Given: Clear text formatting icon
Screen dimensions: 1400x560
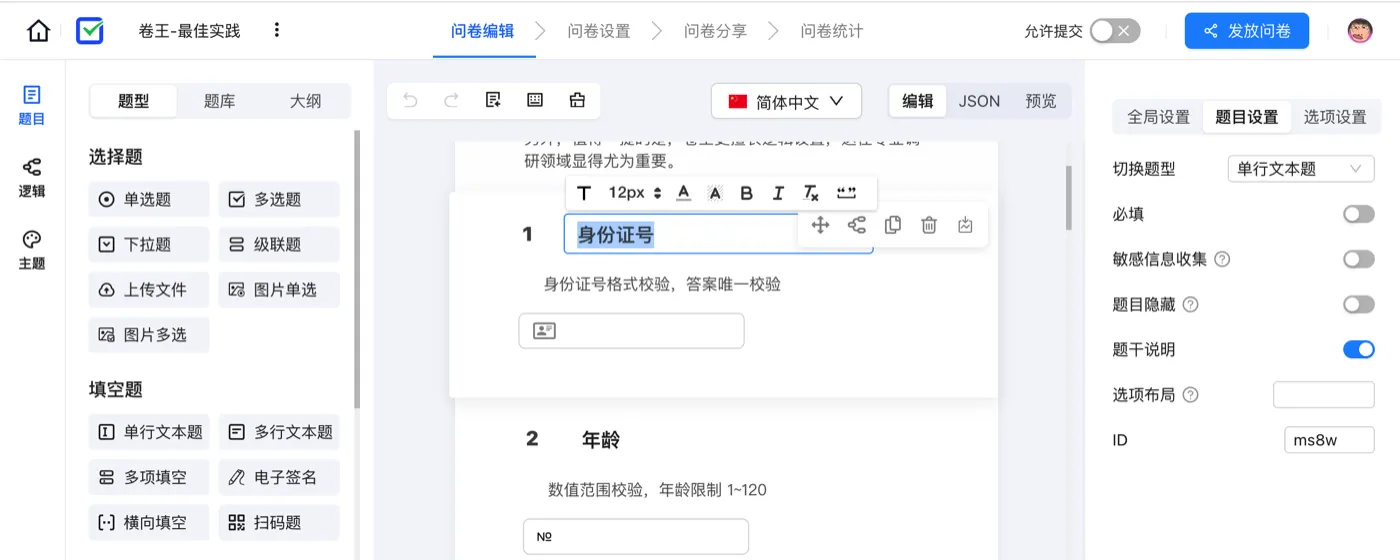Looking at the screenshot, I should (x=811, y=193).
